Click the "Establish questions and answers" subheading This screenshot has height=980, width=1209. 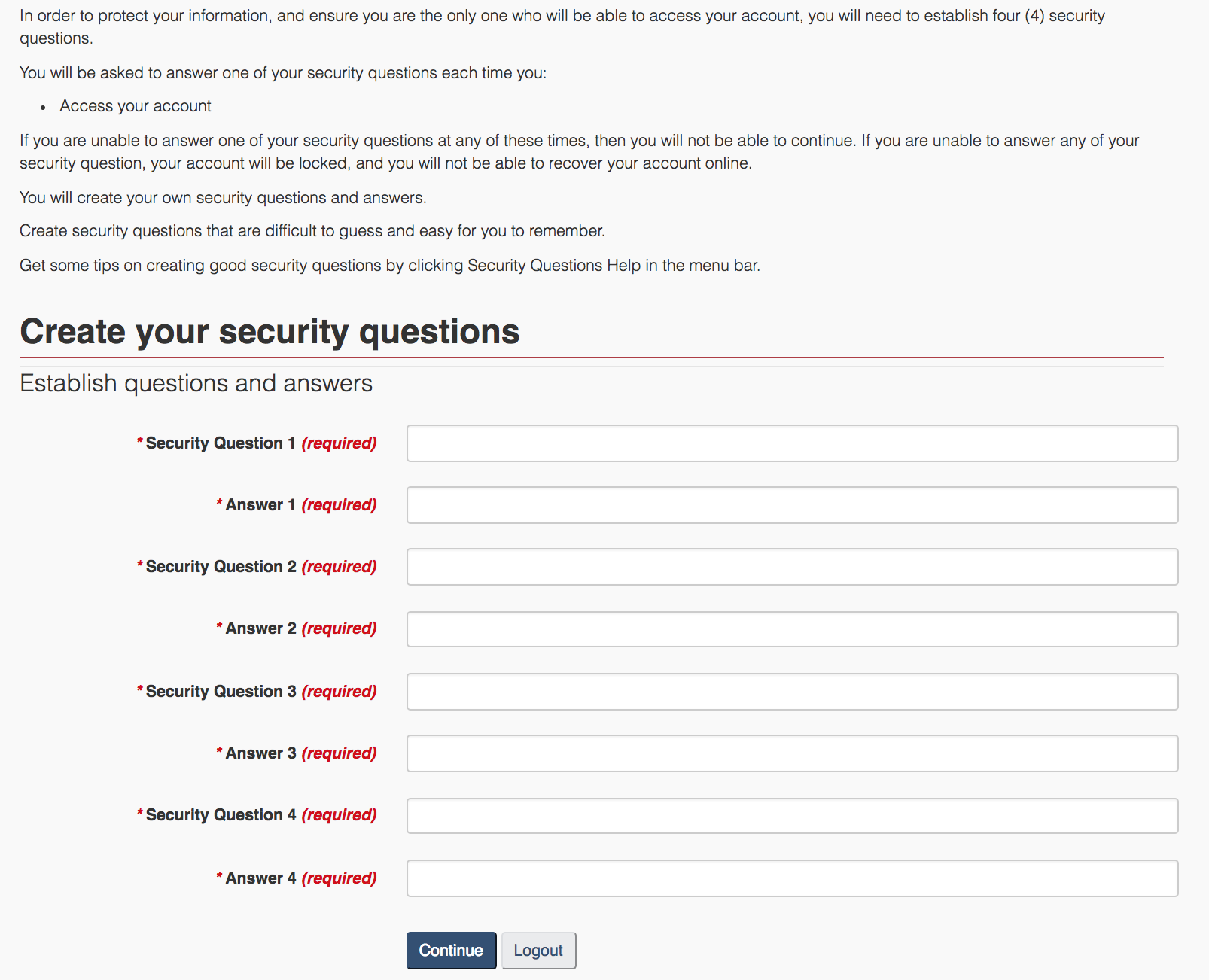click(x=196, y=383)
